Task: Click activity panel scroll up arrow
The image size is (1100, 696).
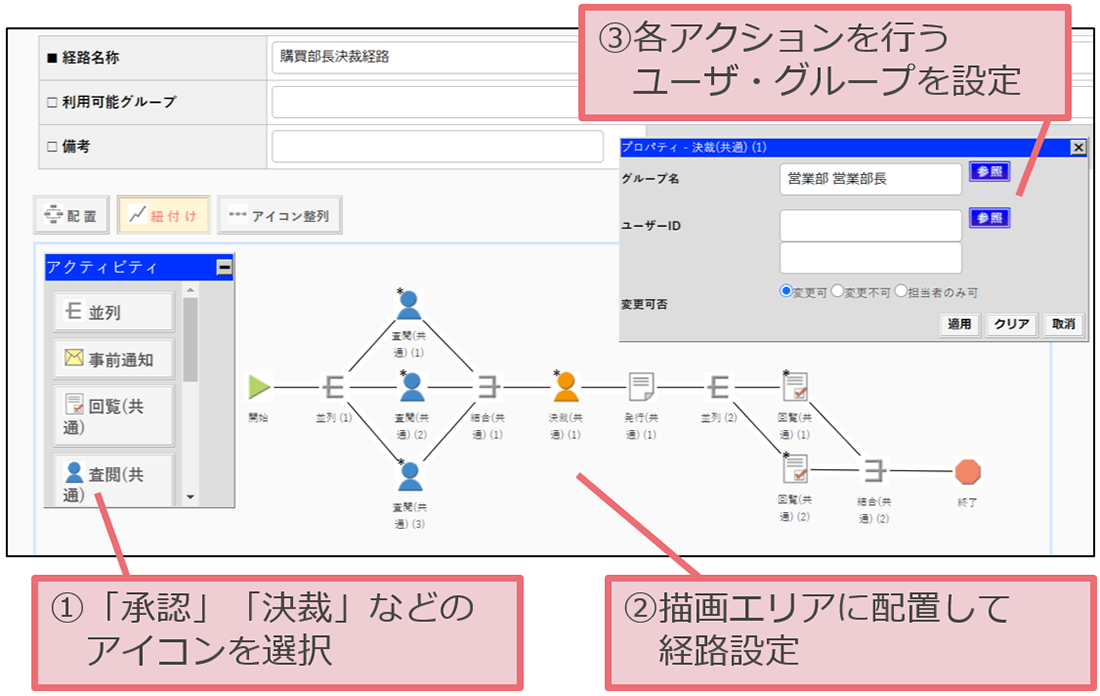Action: point(190,289)
